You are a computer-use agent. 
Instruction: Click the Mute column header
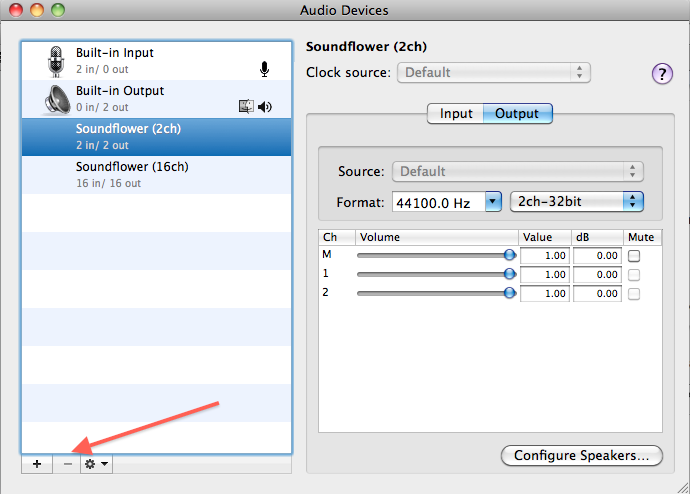coord(642,237)
